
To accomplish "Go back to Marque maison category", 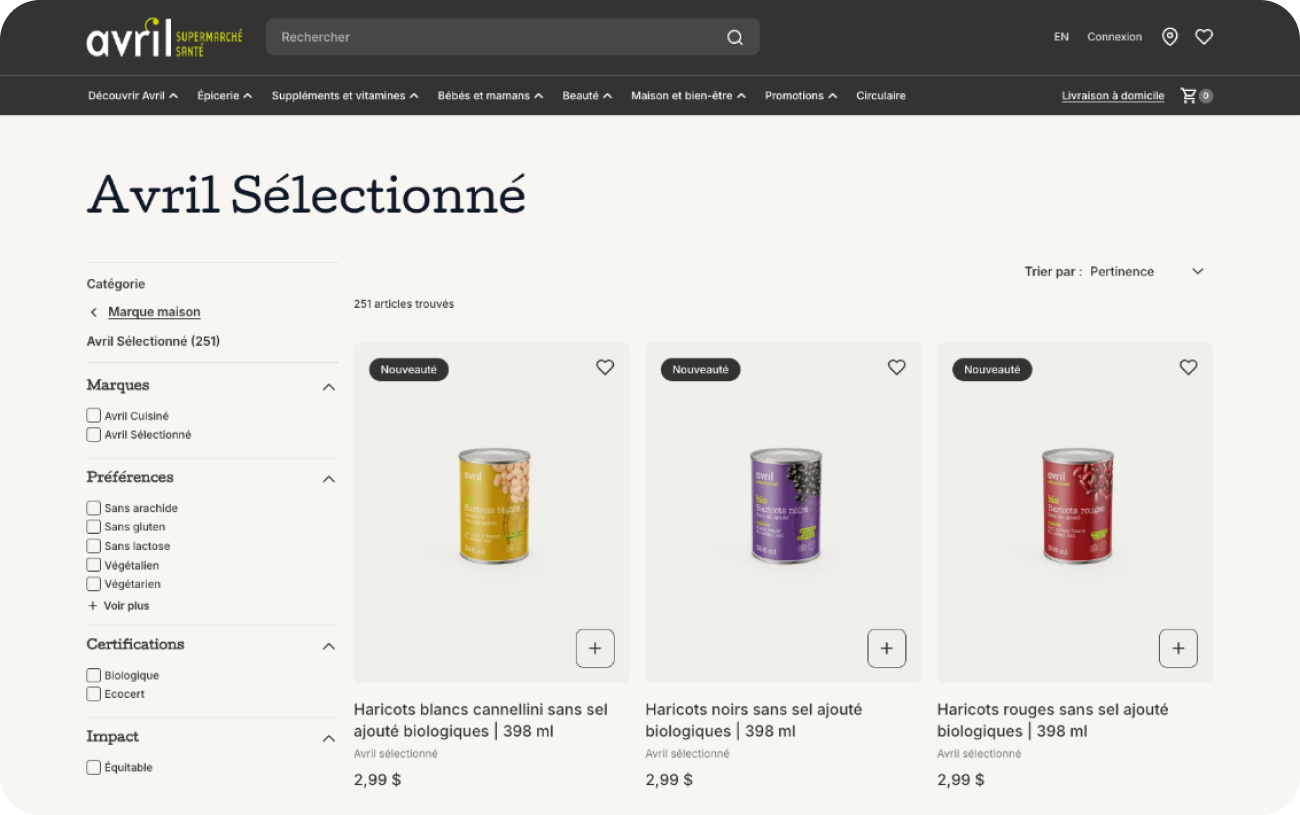I will pyautogui.click(x=154, y=312).
